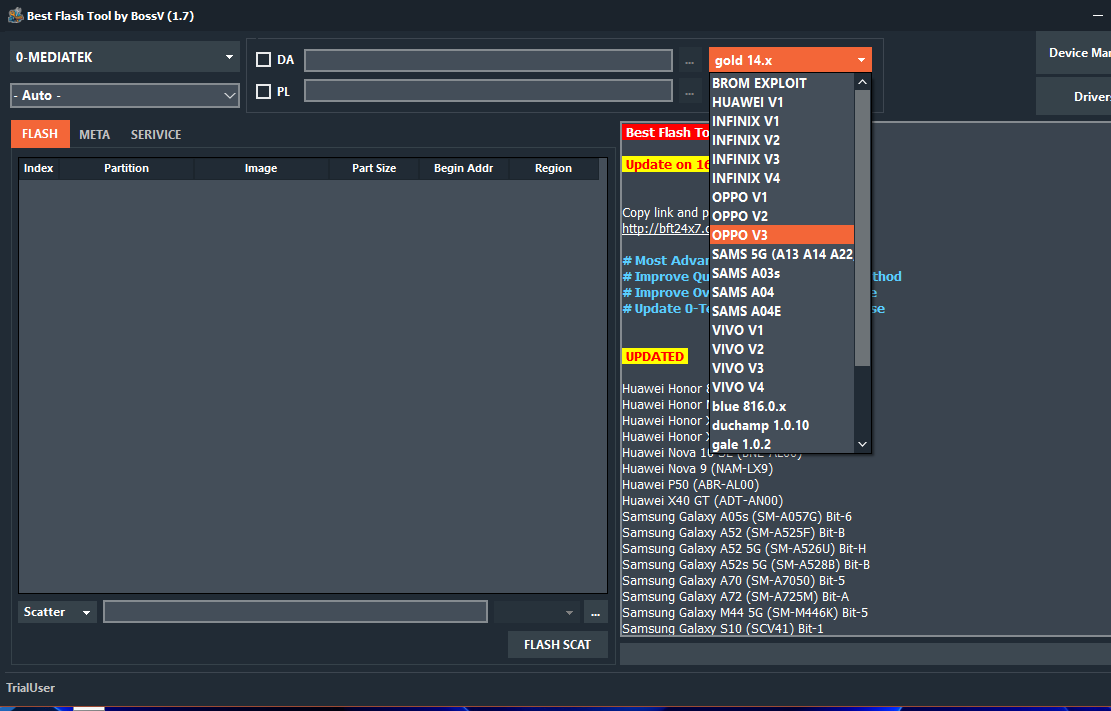
Task: Click the dropdown list scrollbar thumb
Action: point(862,228)
